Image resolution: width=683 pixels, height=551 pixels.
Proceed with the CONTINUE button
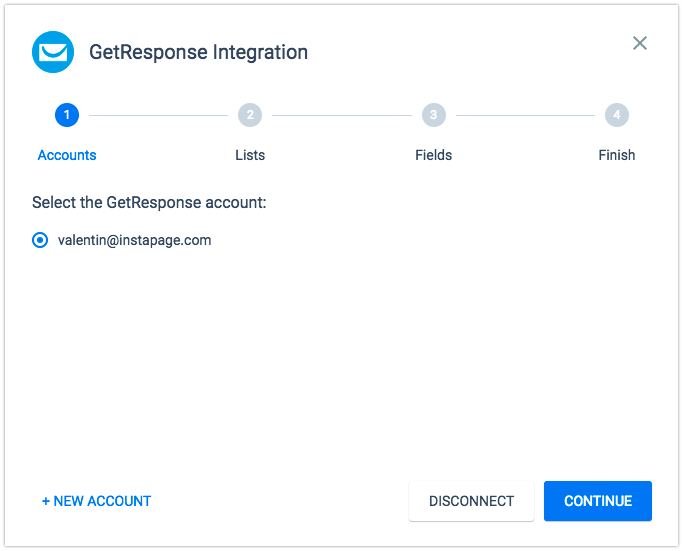(x=598, y=501)
